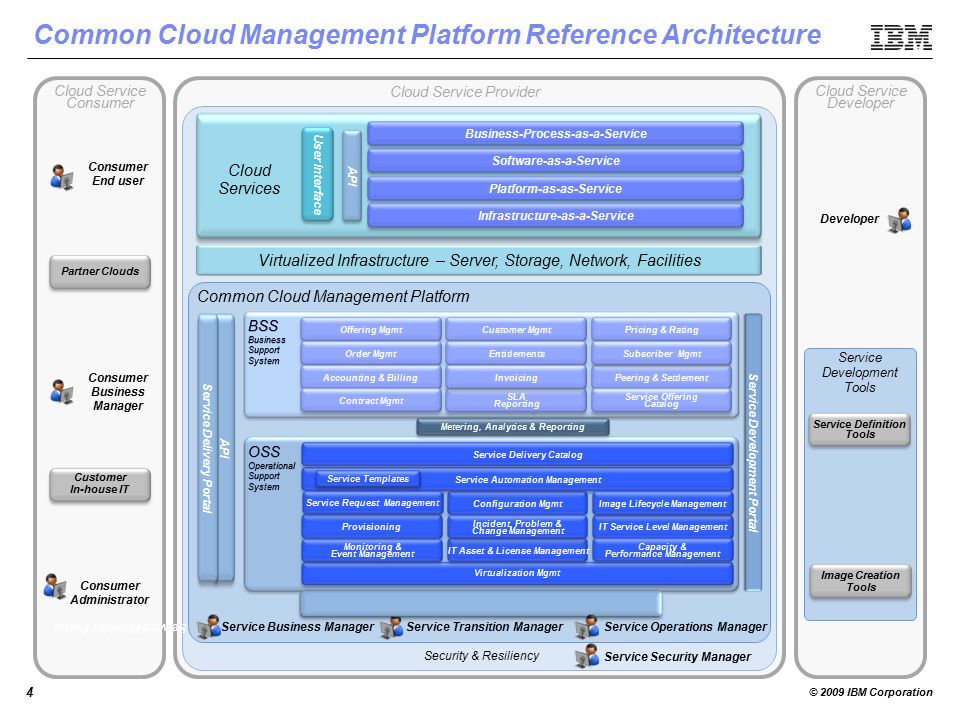Select the Software-as-a-Service bar
Screen dimensions: 960x720
click(555, 161)
